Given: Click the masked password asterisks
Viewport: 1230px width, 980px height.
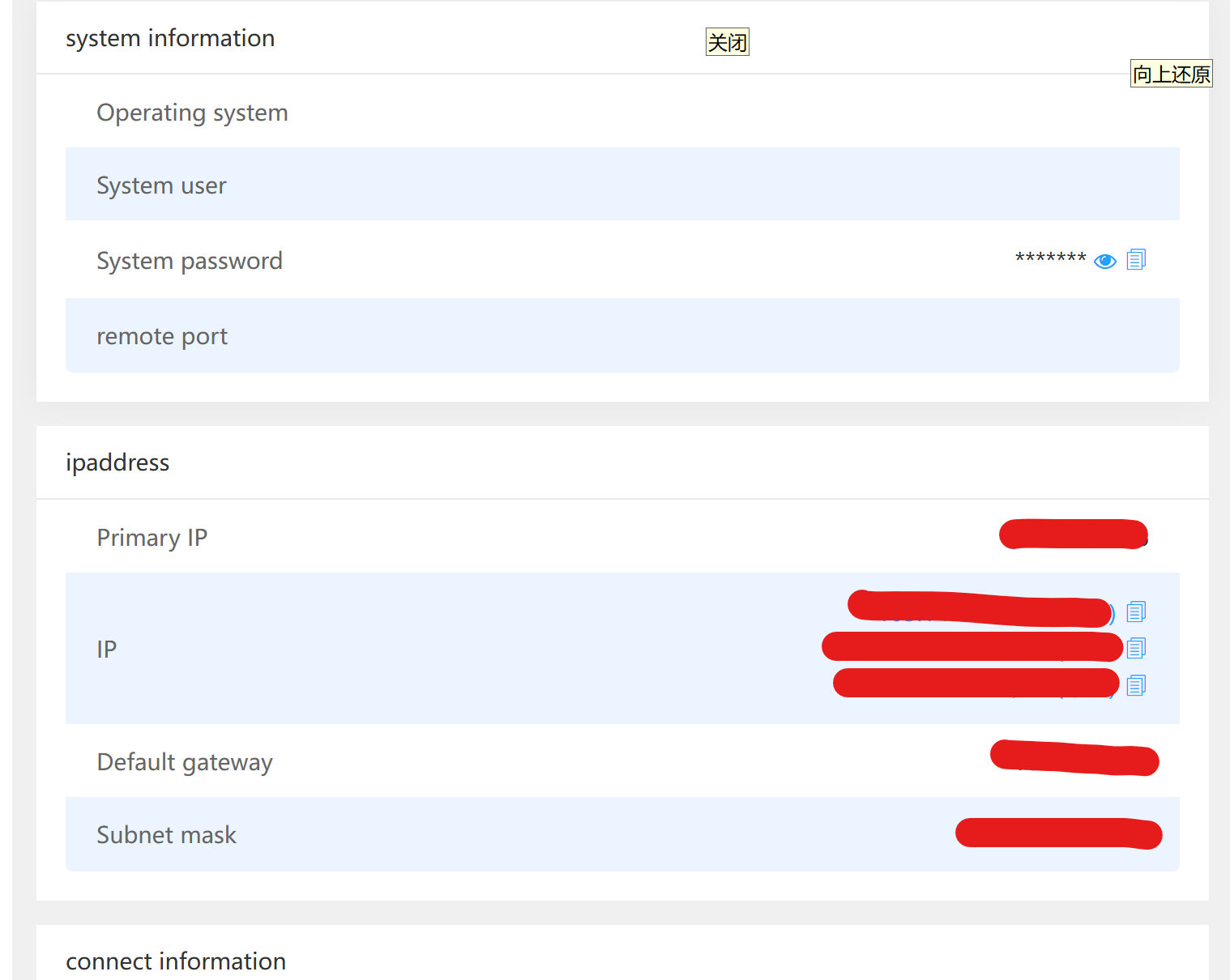Looking at the screenshot, I should pos(1050,259).
